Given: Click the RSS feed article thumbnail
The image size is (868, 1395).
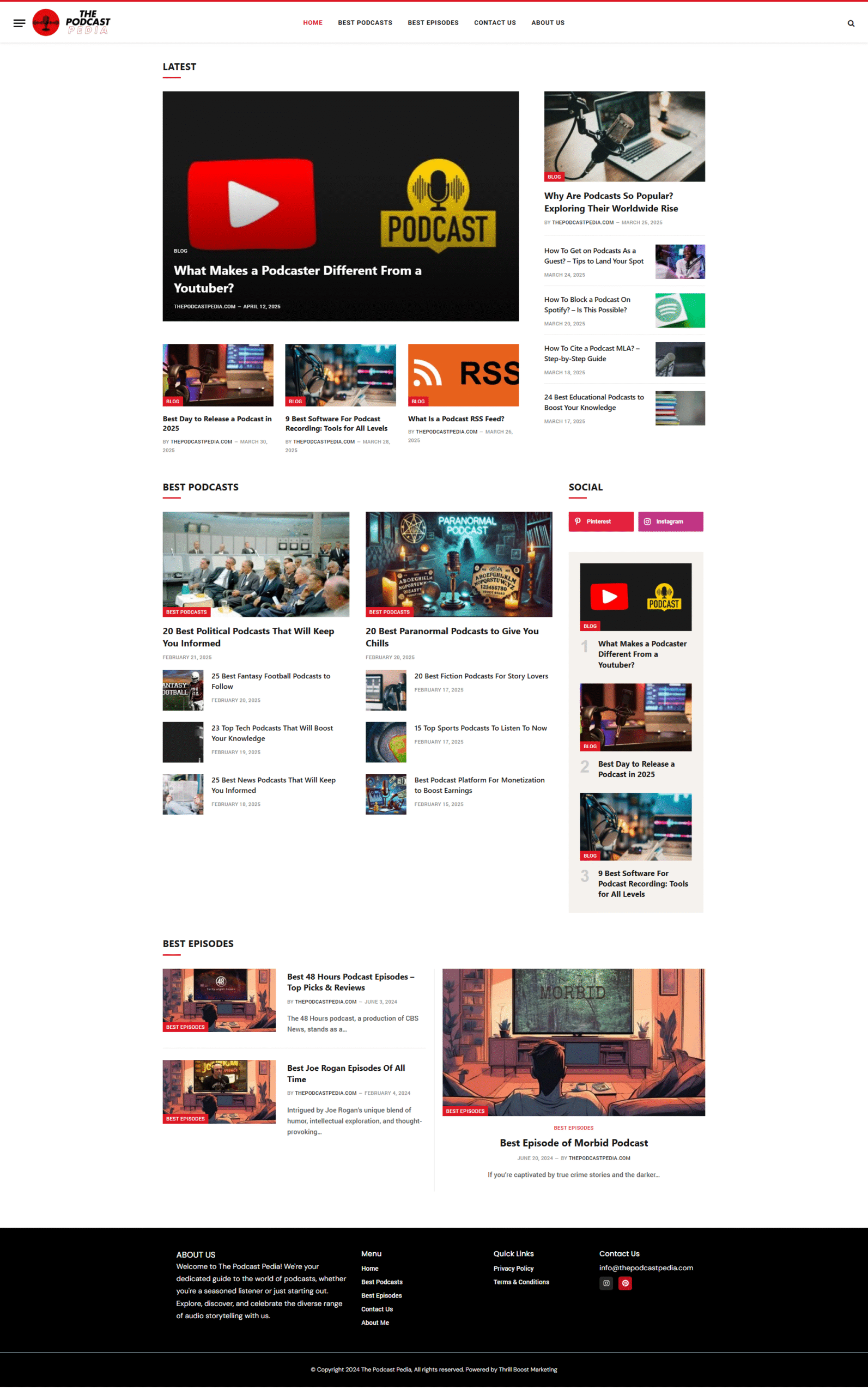Looking at the screenshot, I should (463, 375).
